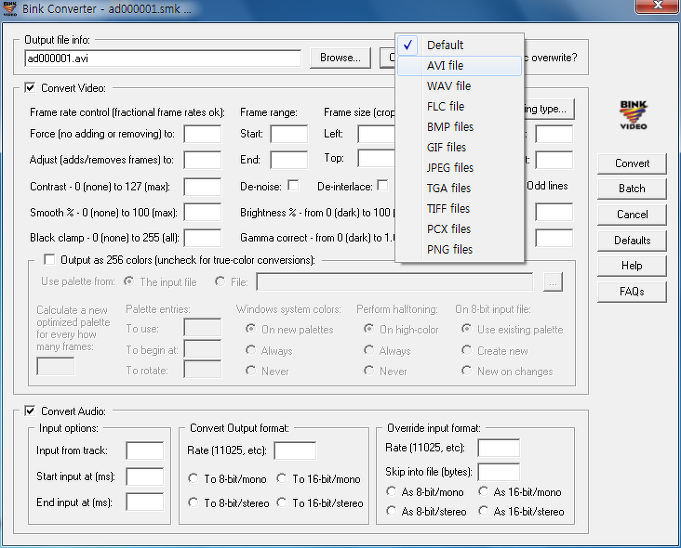Choose TIFF files from the menu

(460, 208)
